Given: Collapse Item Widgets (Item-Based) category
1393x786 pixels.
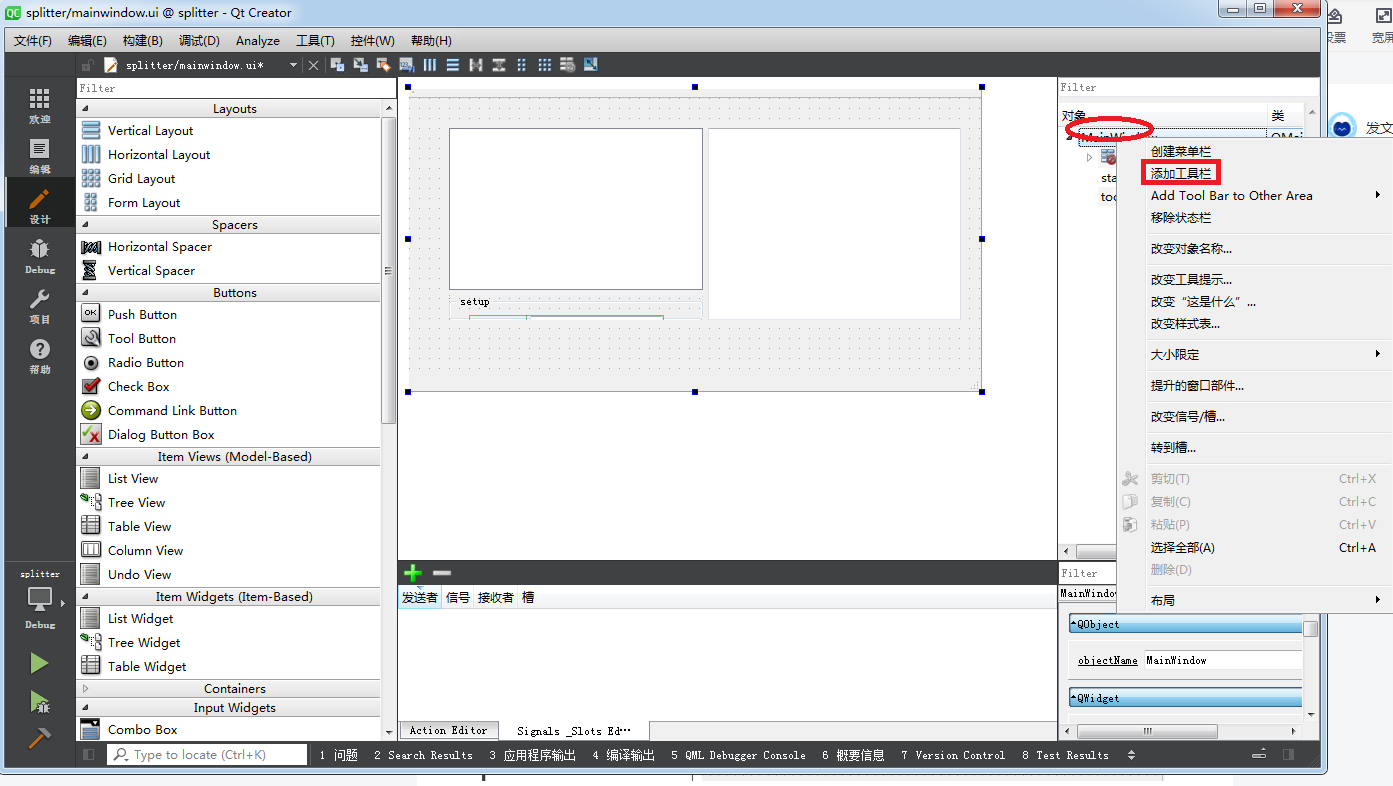Looking at the screenshot, I should (x=85, y=597).
